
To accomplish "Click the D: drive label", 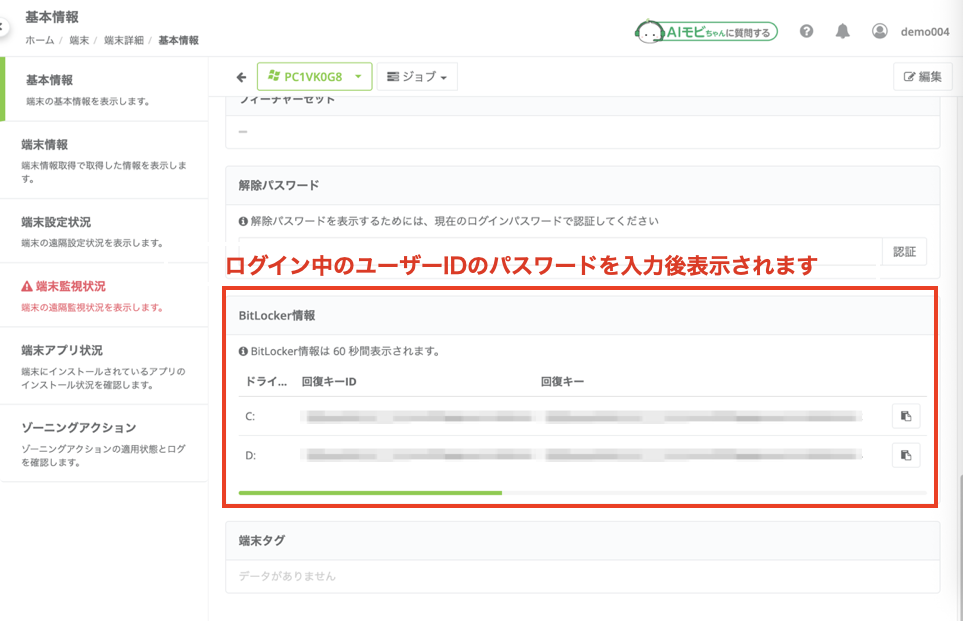I will 250,455.
